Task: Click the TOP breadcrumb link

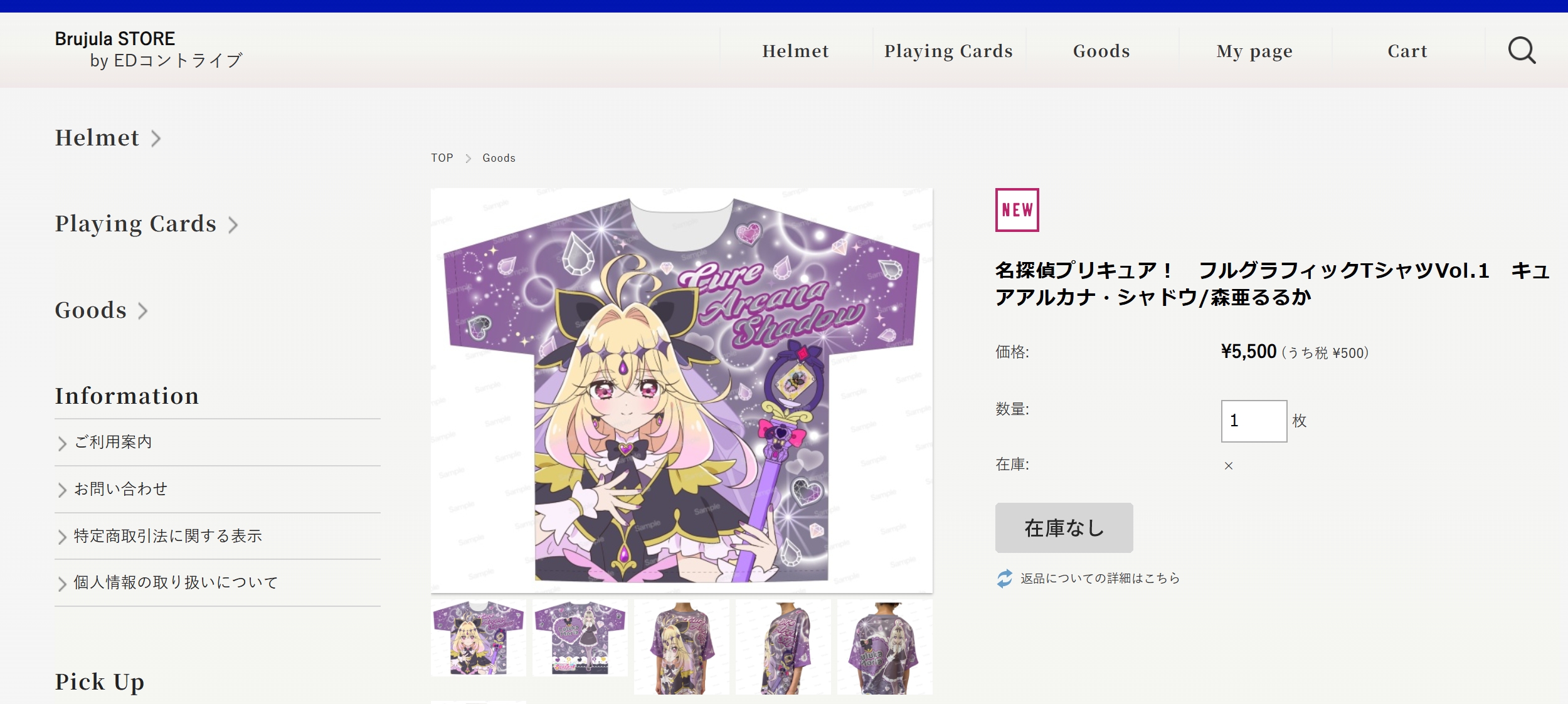Action: tap(442, 158)
